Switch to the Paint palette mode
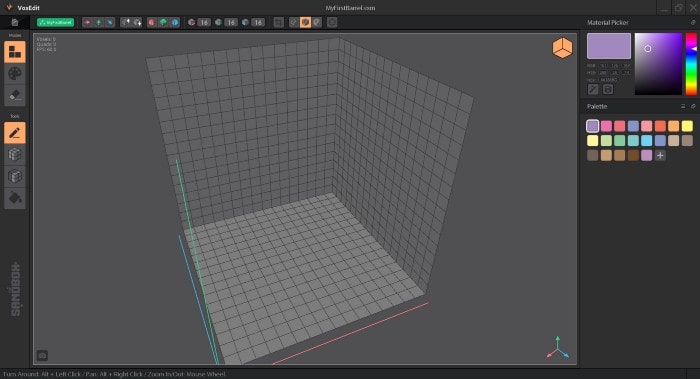Image resolution: width=700 pixels, height=379 pixels. click(15, 74)
